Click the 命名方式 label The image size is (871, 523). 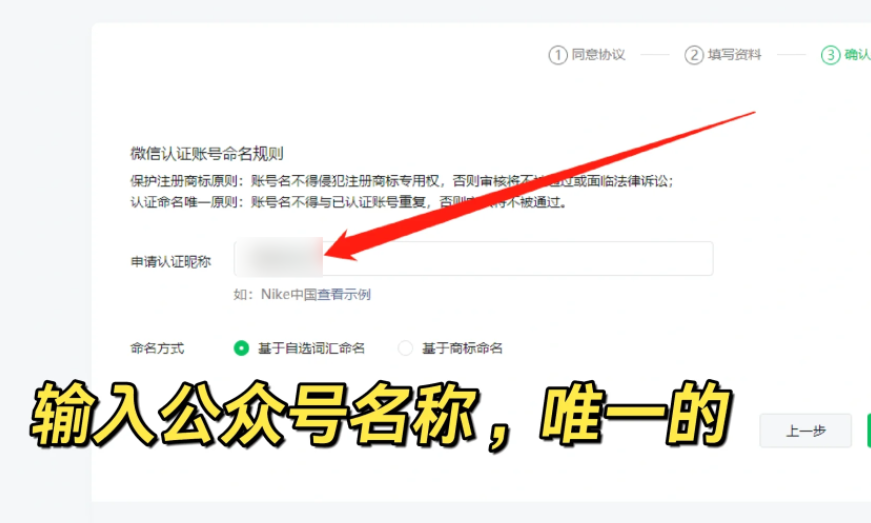click(x=157, y=348)
